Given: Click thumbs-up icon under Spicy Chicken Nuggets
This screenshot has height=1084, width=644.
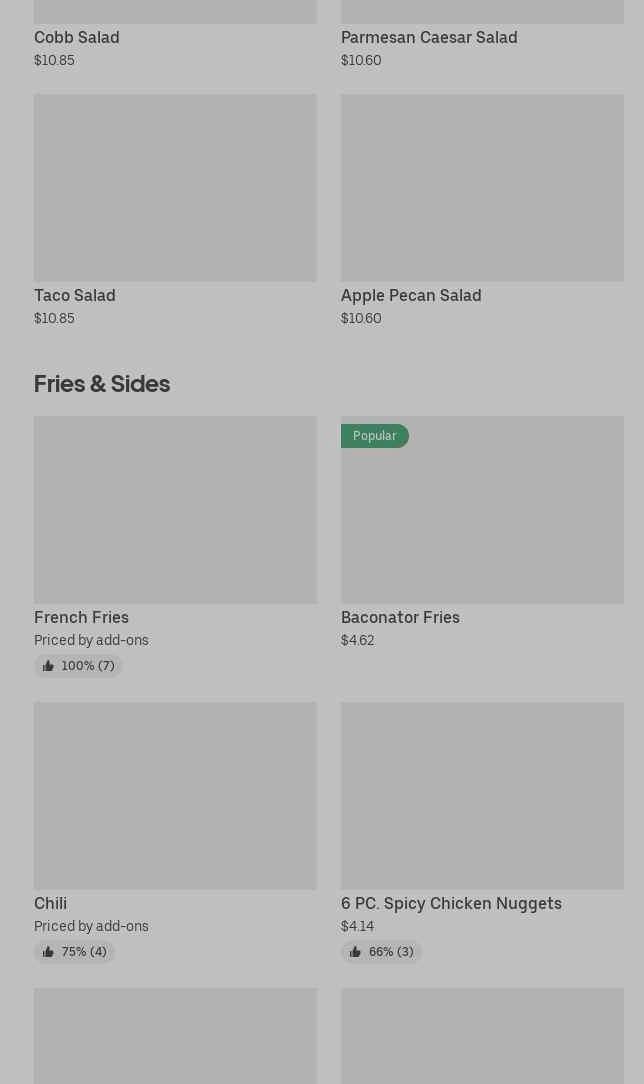Looking at the screenshot, I should (x=355, y=952).
